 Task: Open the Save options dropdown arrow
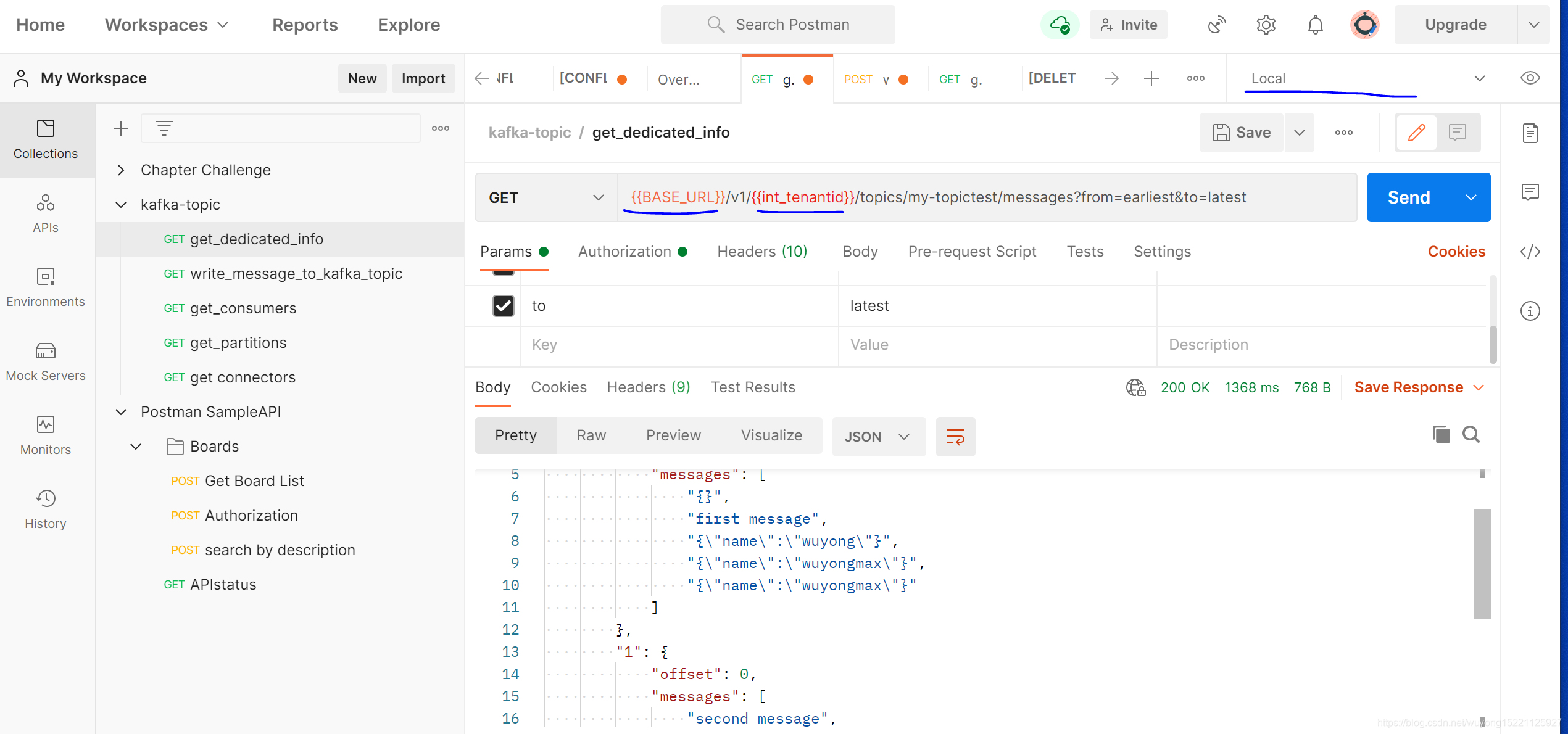[1299, 133]
